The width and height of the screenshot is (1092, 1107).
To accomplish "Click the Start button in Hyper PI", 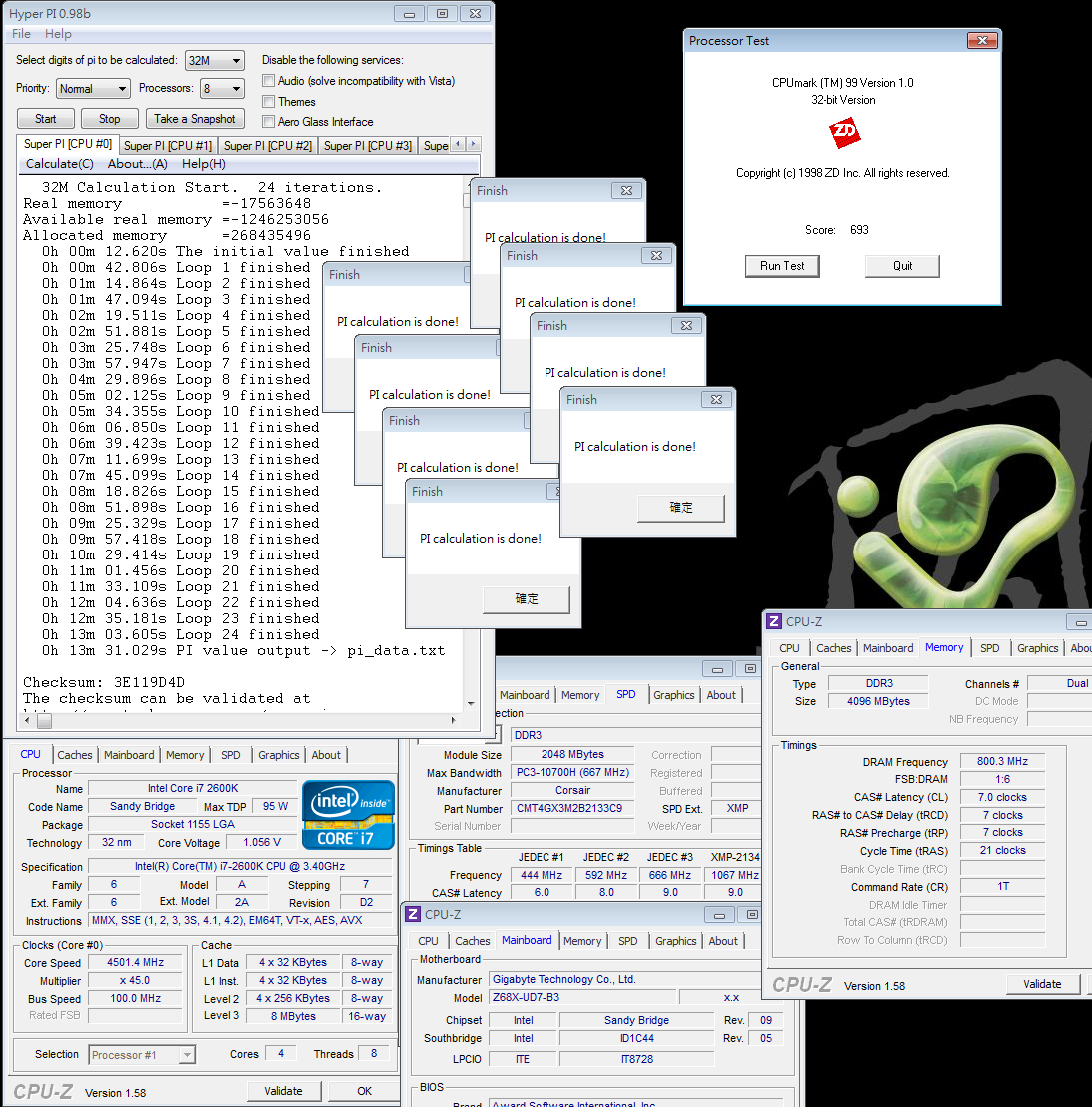I will (x=45, y=119).
